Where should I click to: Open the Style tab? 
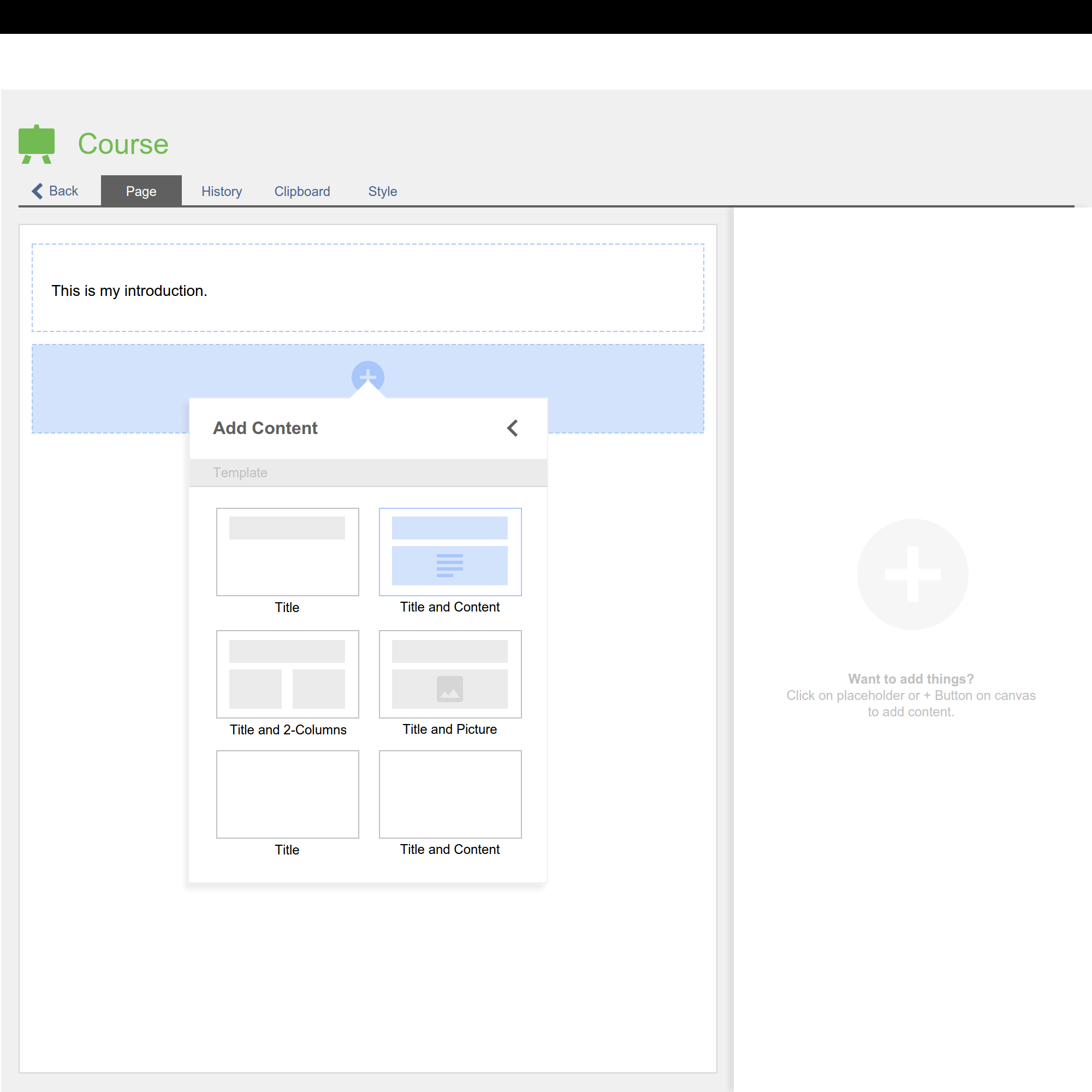382,191
